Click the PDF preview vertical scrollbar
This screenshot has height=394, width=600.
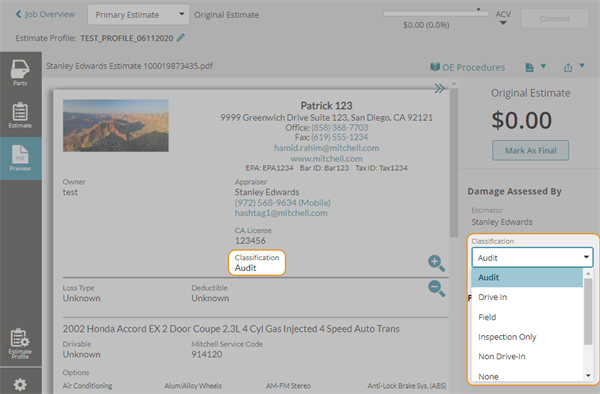click(454, 163)
